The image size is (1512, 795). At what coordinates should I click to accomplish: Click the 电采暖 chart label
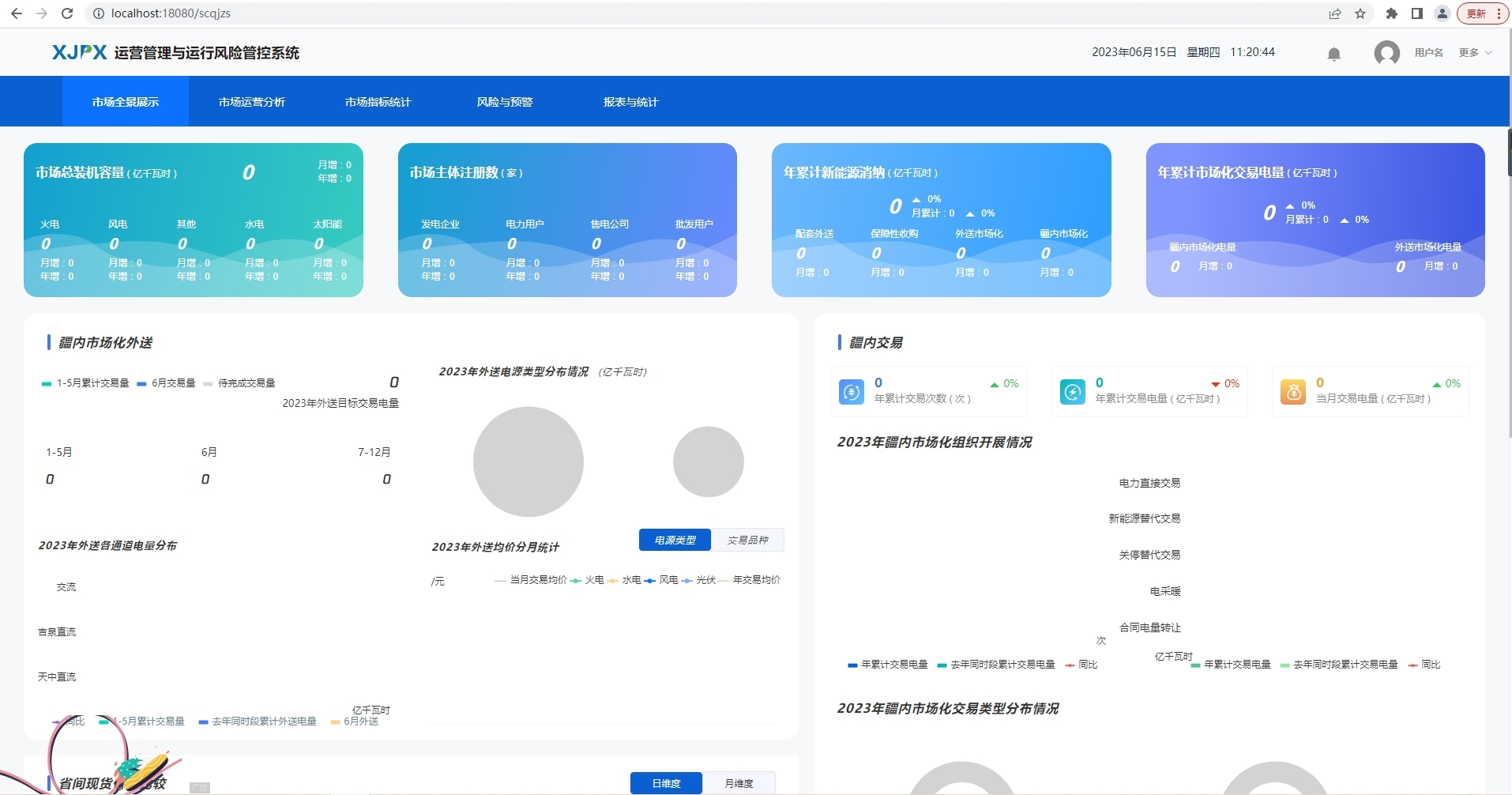1165,591
